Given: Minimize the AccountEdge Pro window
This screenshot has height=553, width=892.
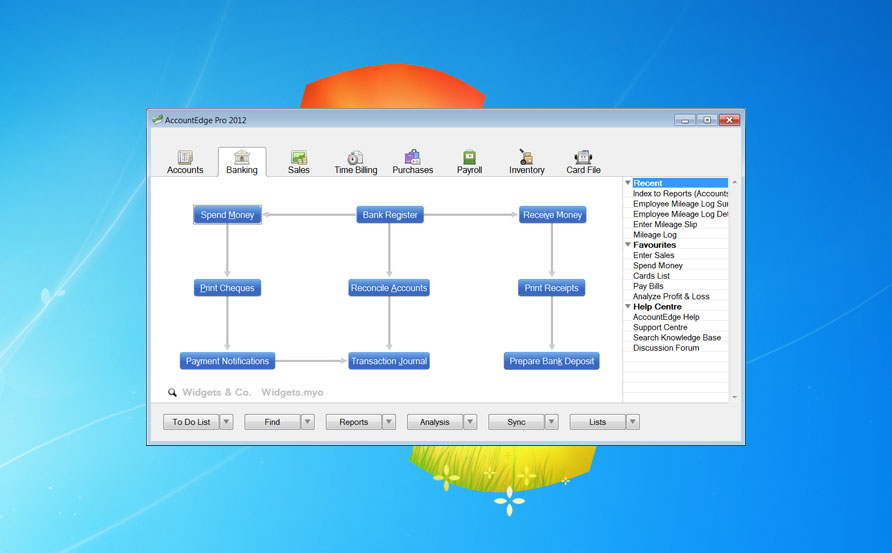Looking at the screenshot, I should coord(685,120).
